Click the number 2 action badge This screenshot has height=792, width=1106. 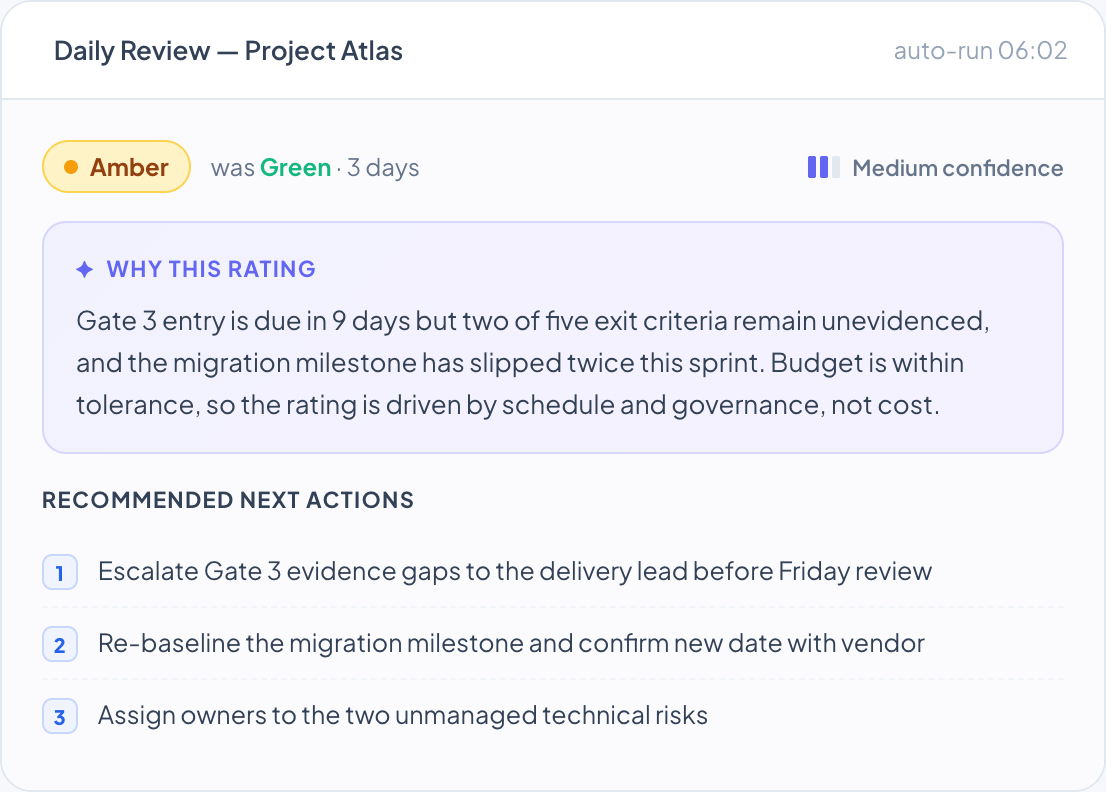[x=60, y=645]
